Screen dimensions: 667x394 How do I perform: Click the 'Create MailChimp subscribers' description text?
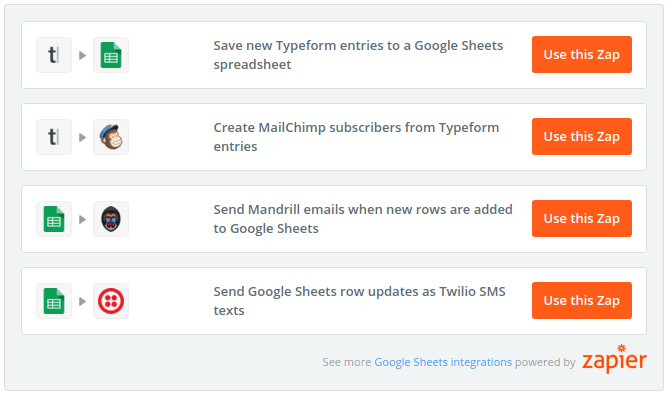[356, 137]
